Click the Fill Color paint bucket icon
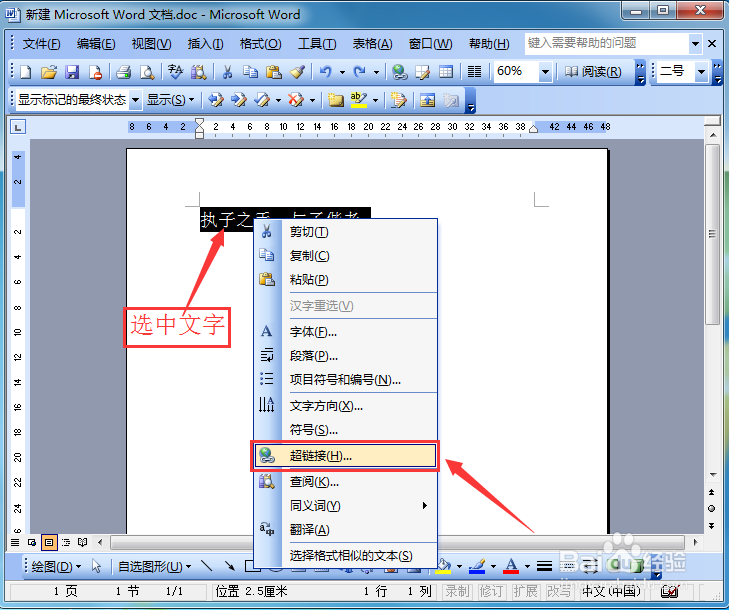729x610 pixels. pyautogui.click(x=443, y=566)
